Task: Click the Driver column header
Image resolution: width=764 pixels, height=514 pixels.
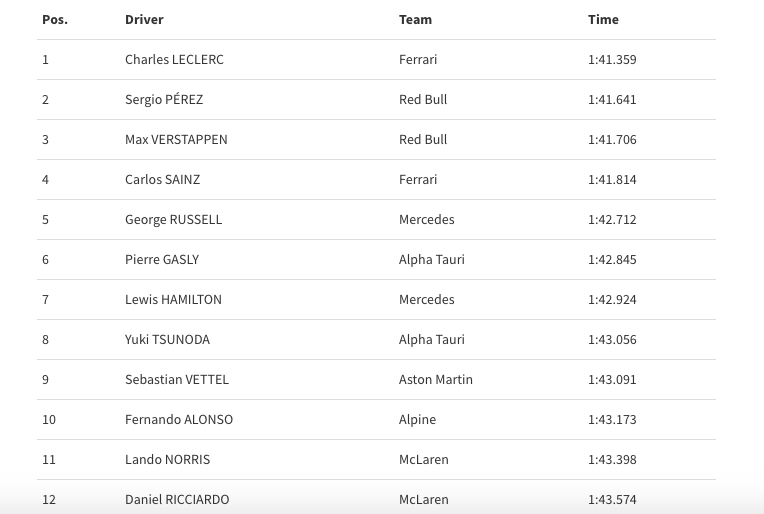Action: point(144,19)
